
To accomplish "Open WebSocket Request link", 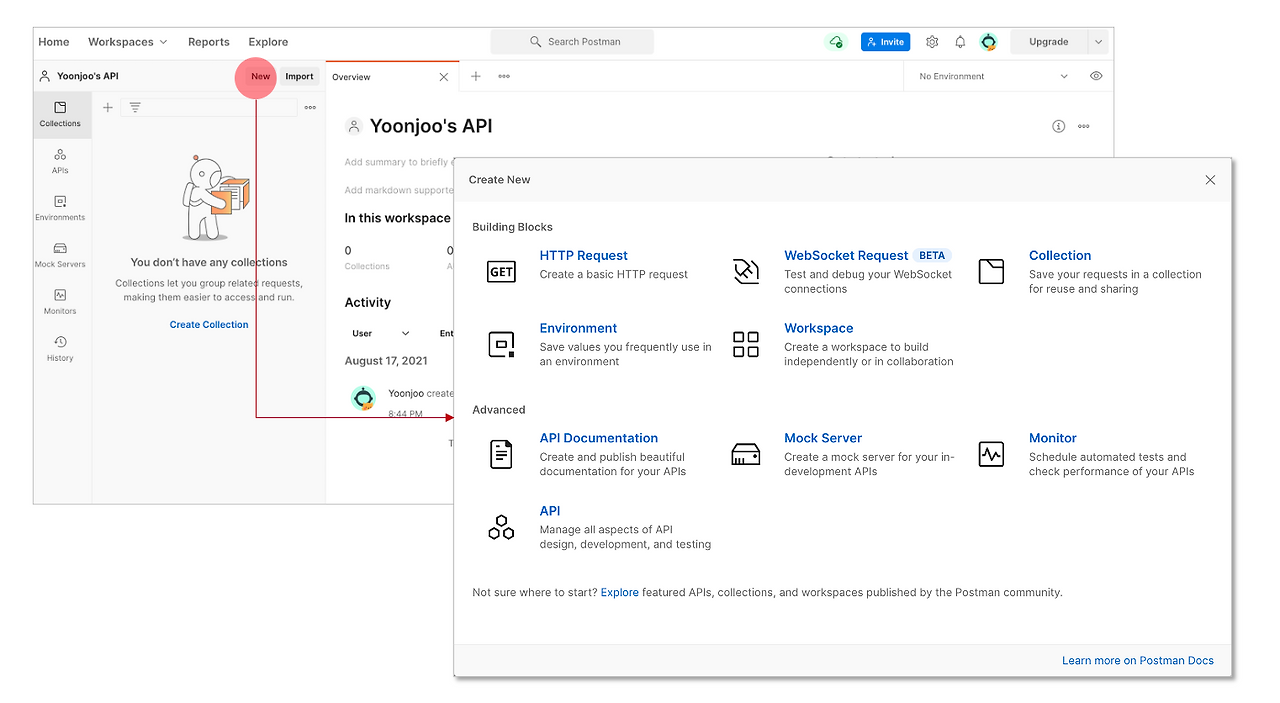I will [846, 256].
